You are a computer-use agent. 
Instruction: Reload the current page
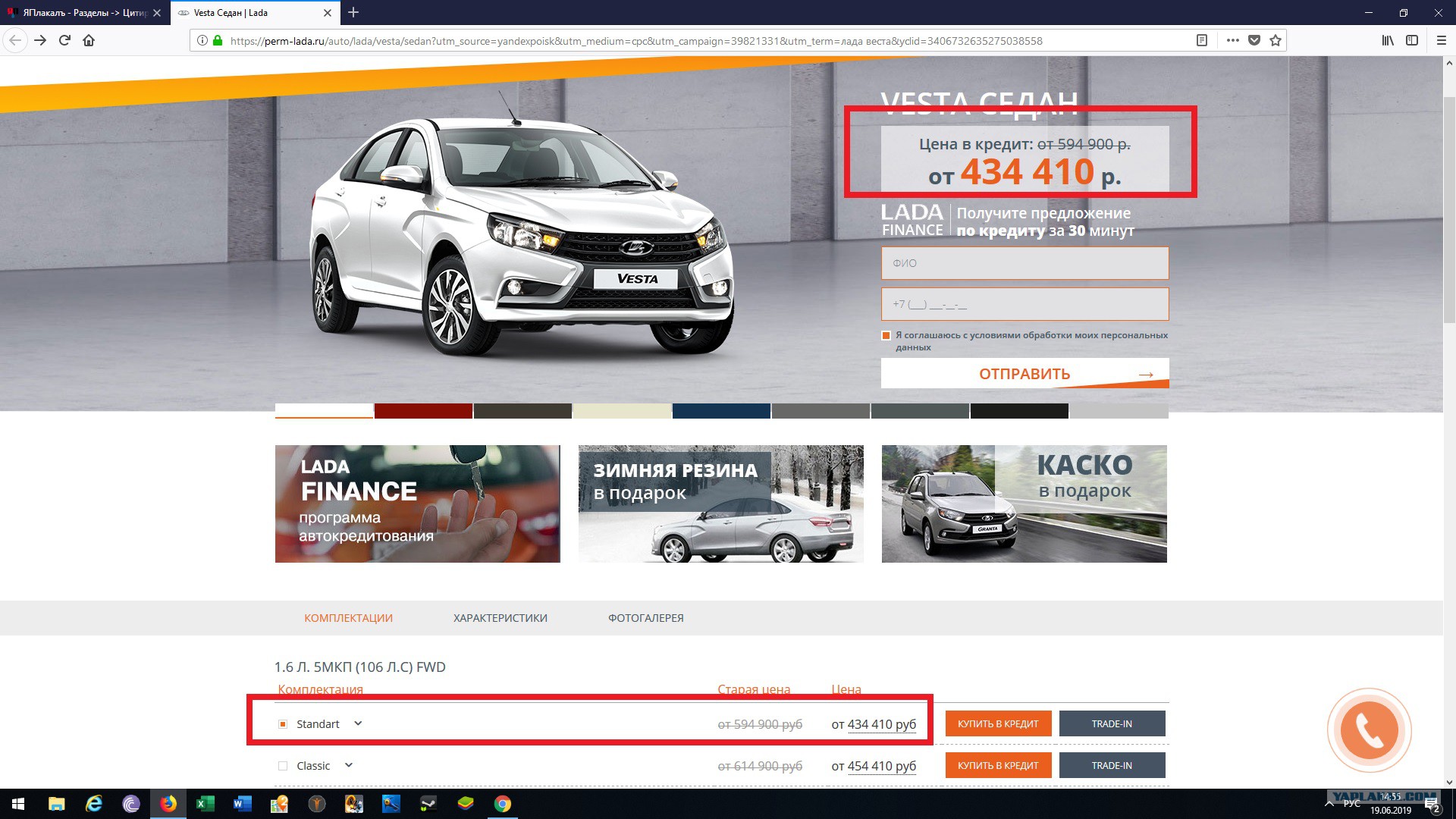[64, 41]
